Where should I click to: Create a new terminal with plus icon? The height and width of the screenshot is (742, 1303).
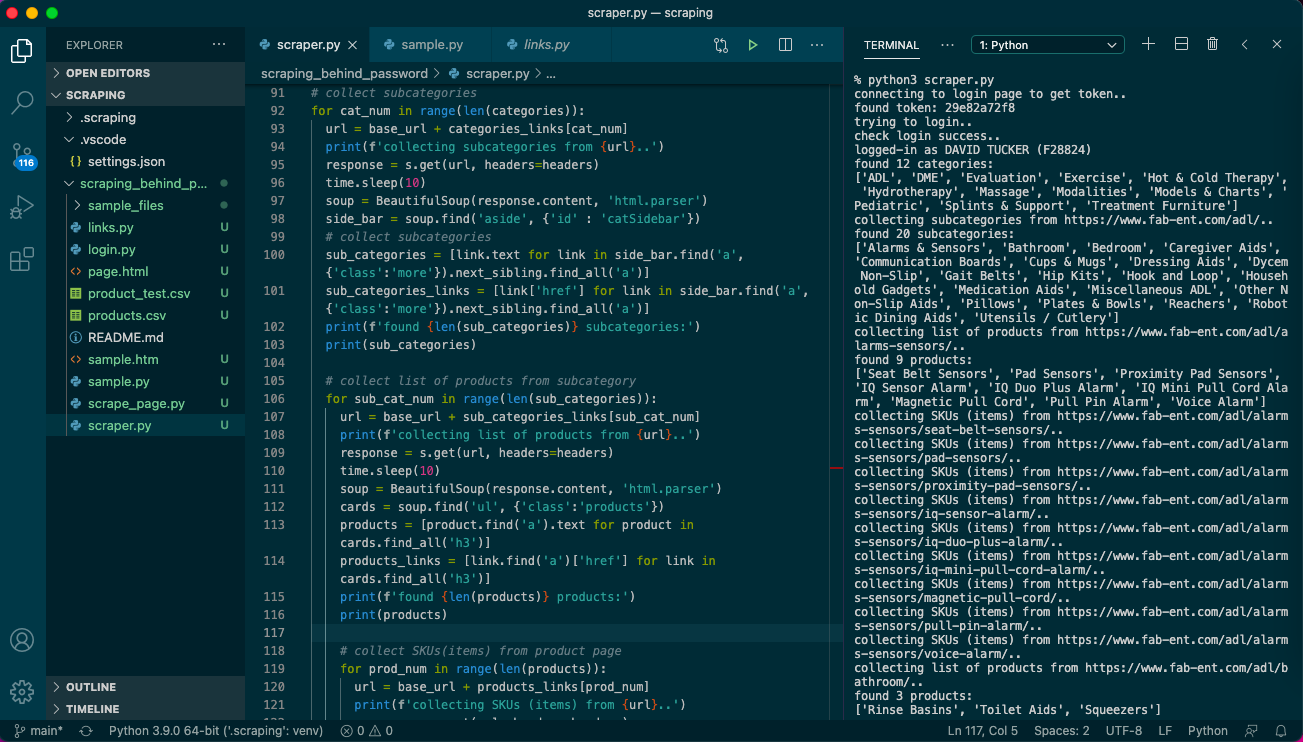1148,44
